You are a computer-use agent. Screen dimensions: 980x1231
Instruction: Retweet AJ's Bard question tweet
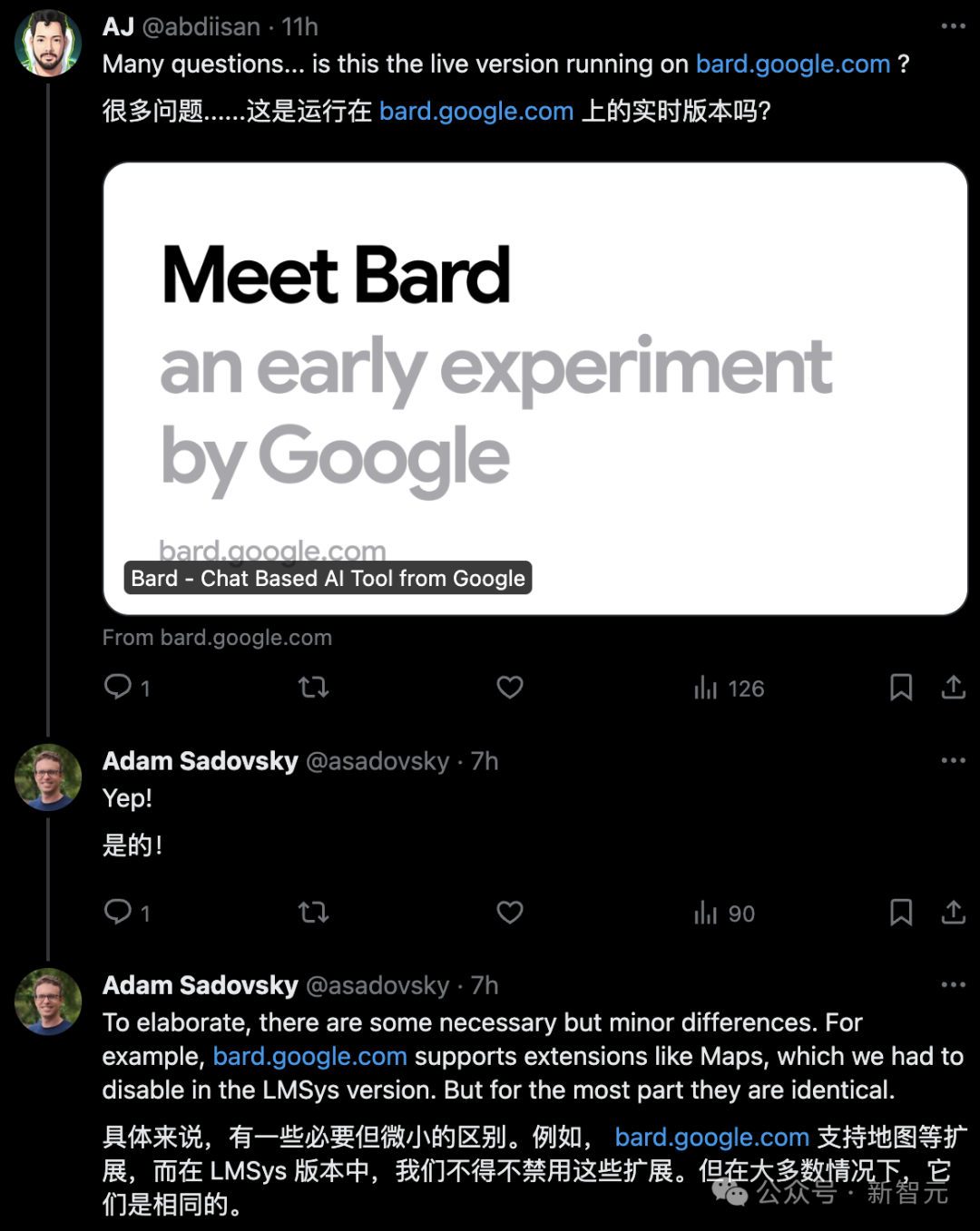point(314,687)
